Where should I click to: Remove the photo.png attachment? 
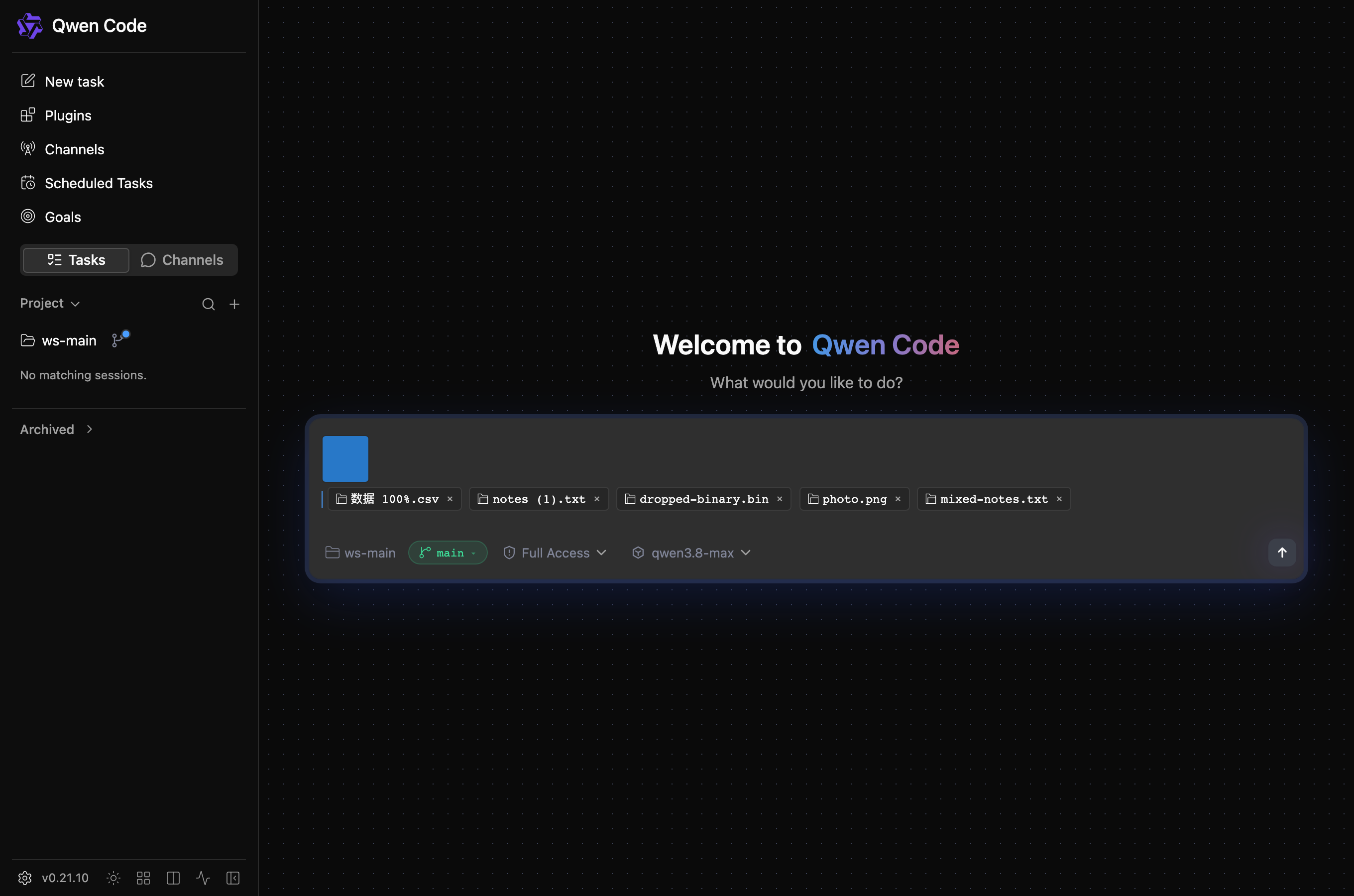(x=898, y=499)
